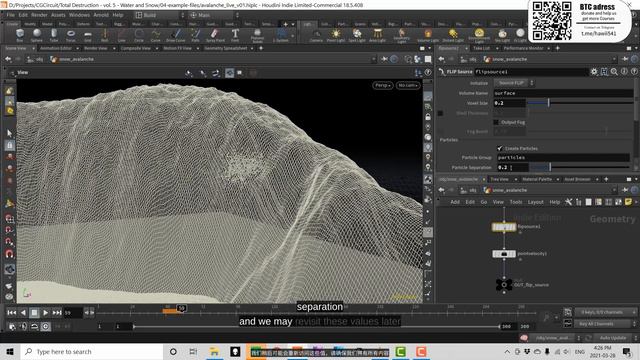Add a Volume Light from shelf
The image size is (640, 360).
[x=428, y=35]
